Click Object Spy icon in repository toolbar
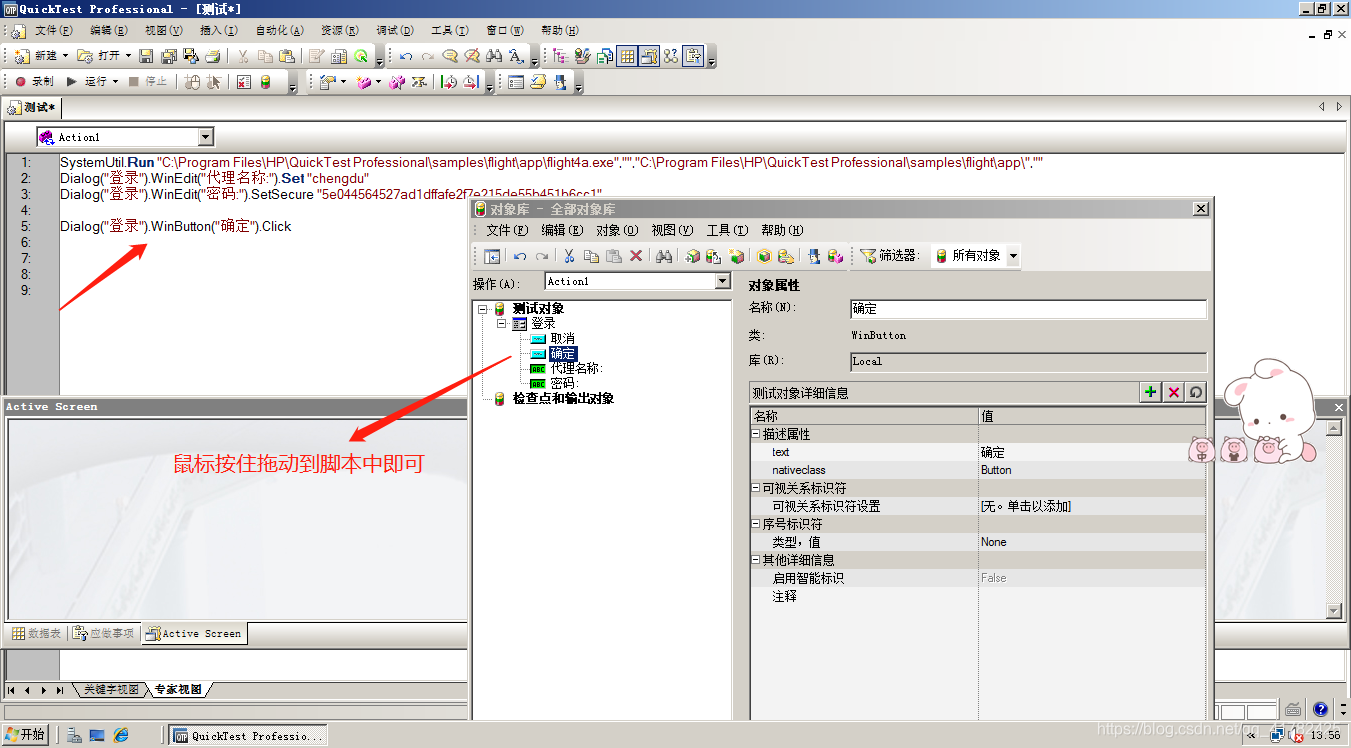1351x748 pixels. [814, 256]
